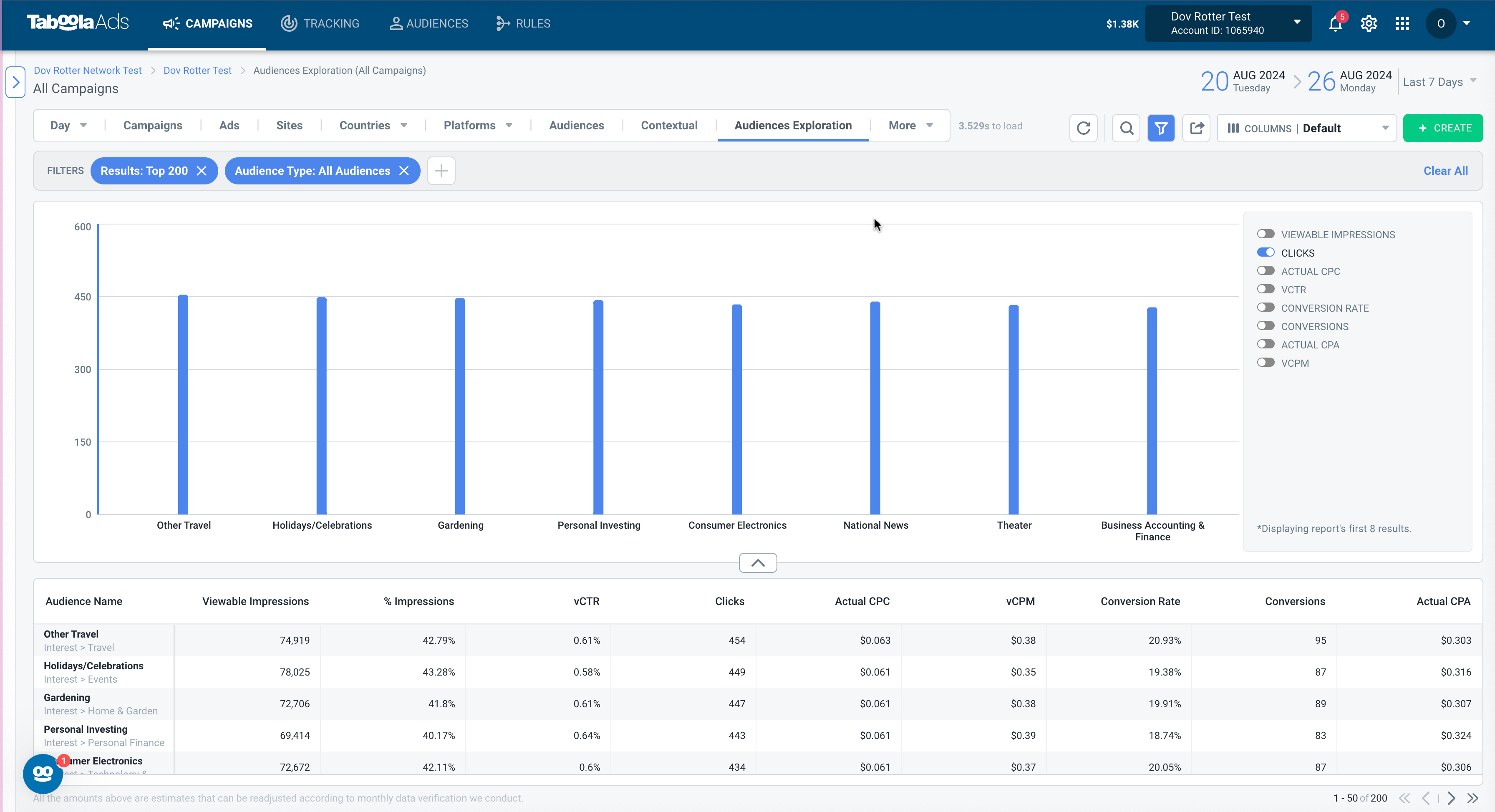The image size is (1495, 812).
Task: Open the notifications bell
Action: [1335, 23]
